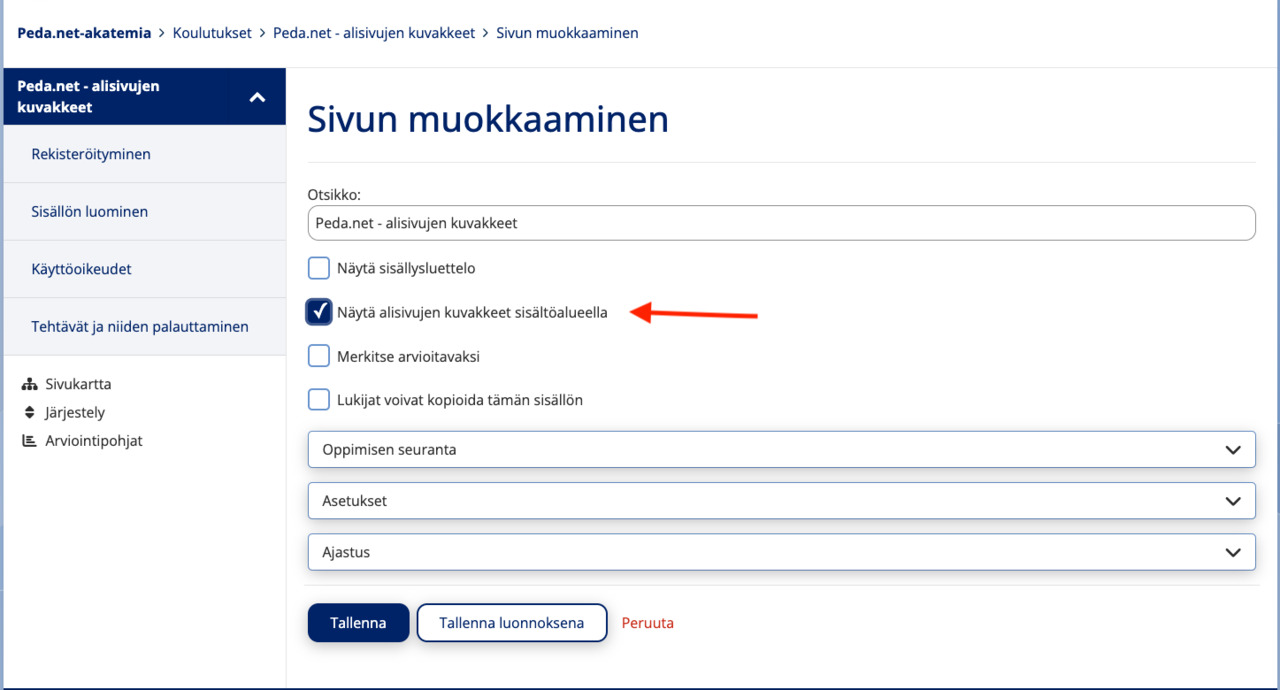The width and height of the screenshot is (1280, 690).
Task: Click Tallenna luonnoksena button
Action: (512, 623)
